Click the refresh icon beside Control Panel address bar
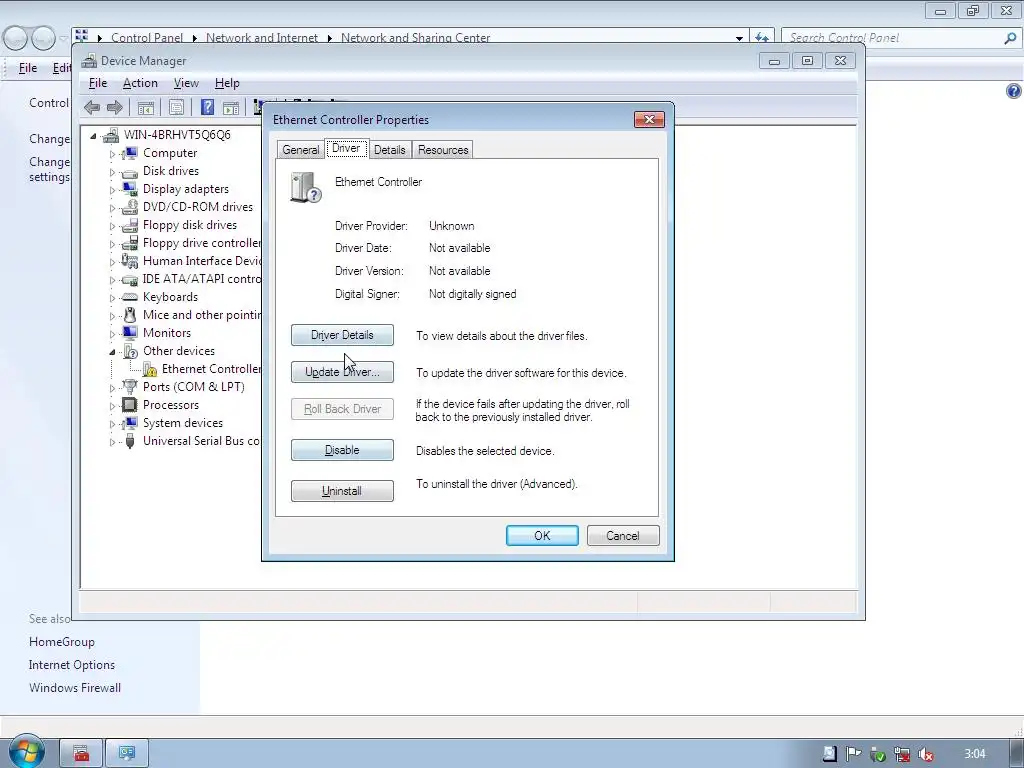The width and height of the screenshot is (1024, 768). (x=761, y=38)
